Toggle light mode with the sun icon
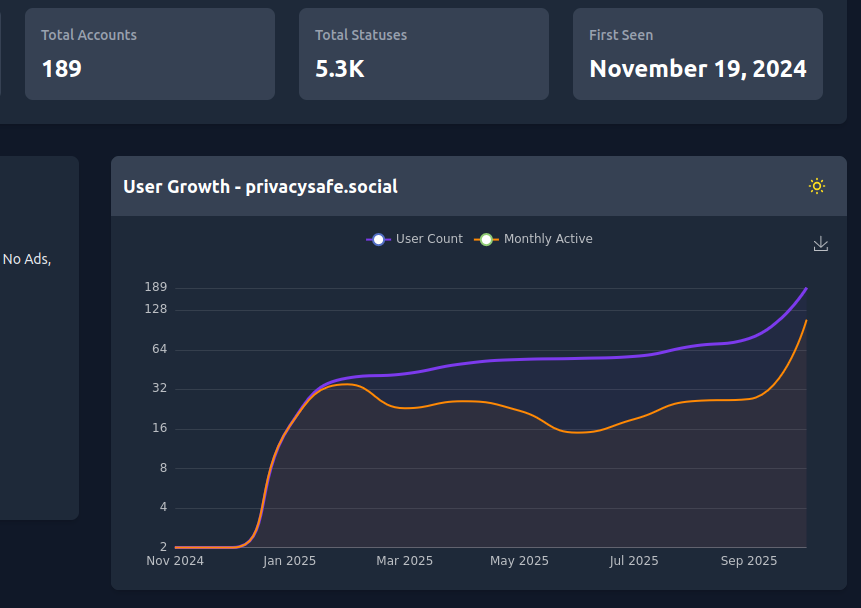This screenshot has width=861, height=608. point(817,186)
